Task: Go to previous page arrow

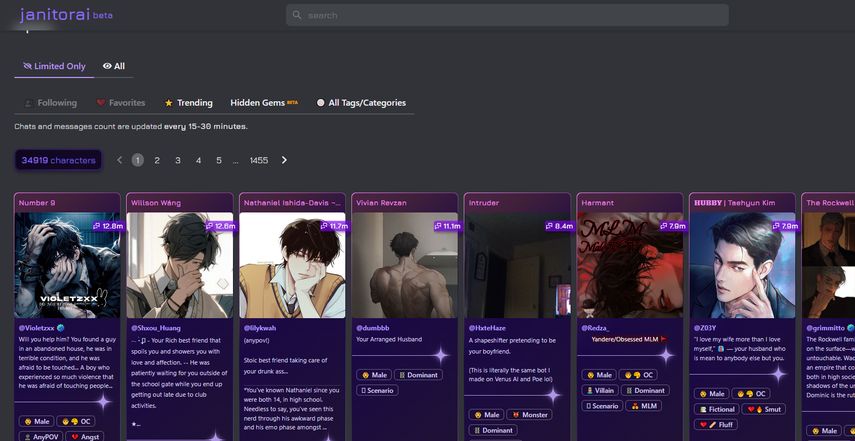Action: coord(120,160)
